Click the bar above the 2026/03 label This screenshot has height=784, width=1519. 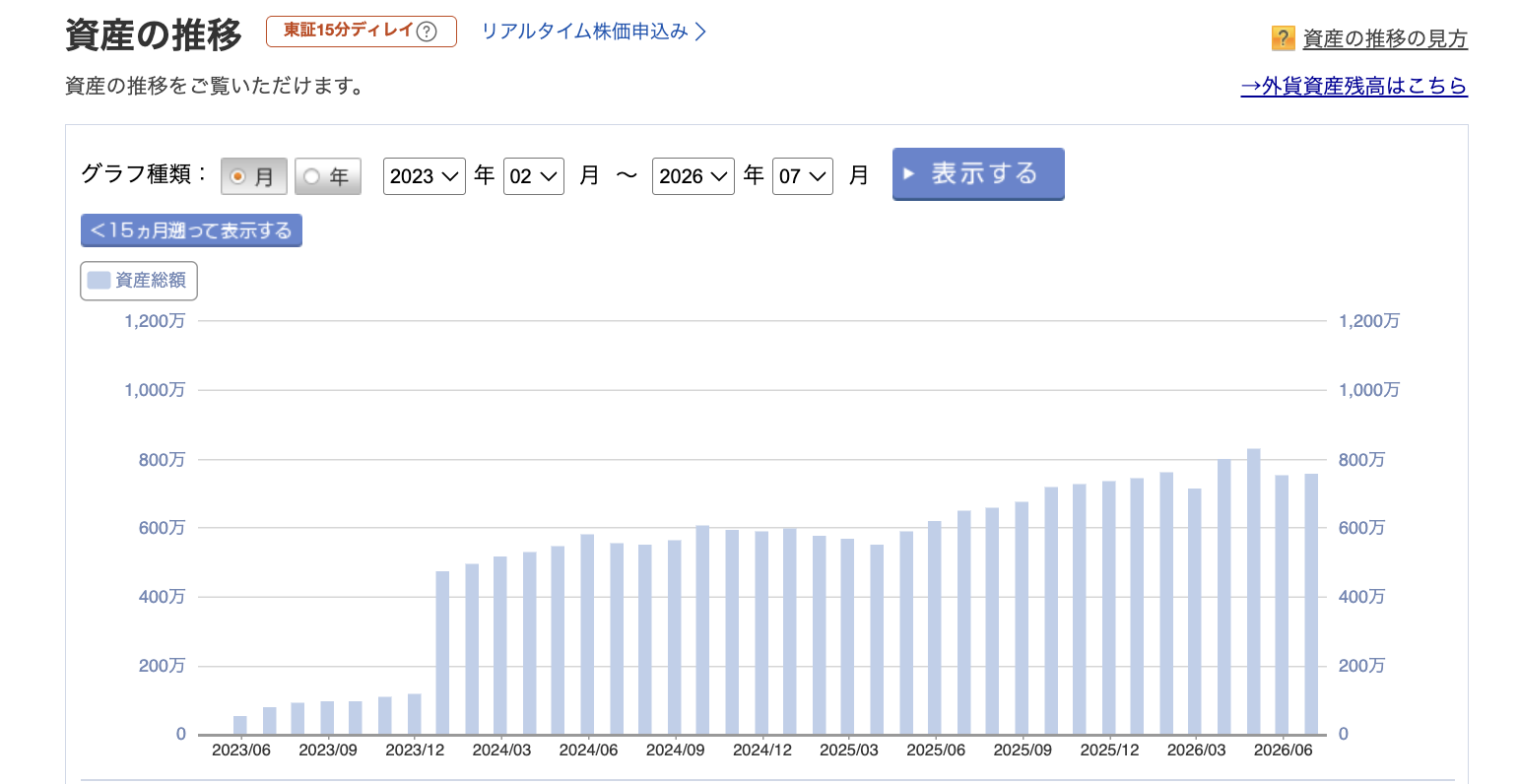pyautogui.click(x=1195, y=612)
